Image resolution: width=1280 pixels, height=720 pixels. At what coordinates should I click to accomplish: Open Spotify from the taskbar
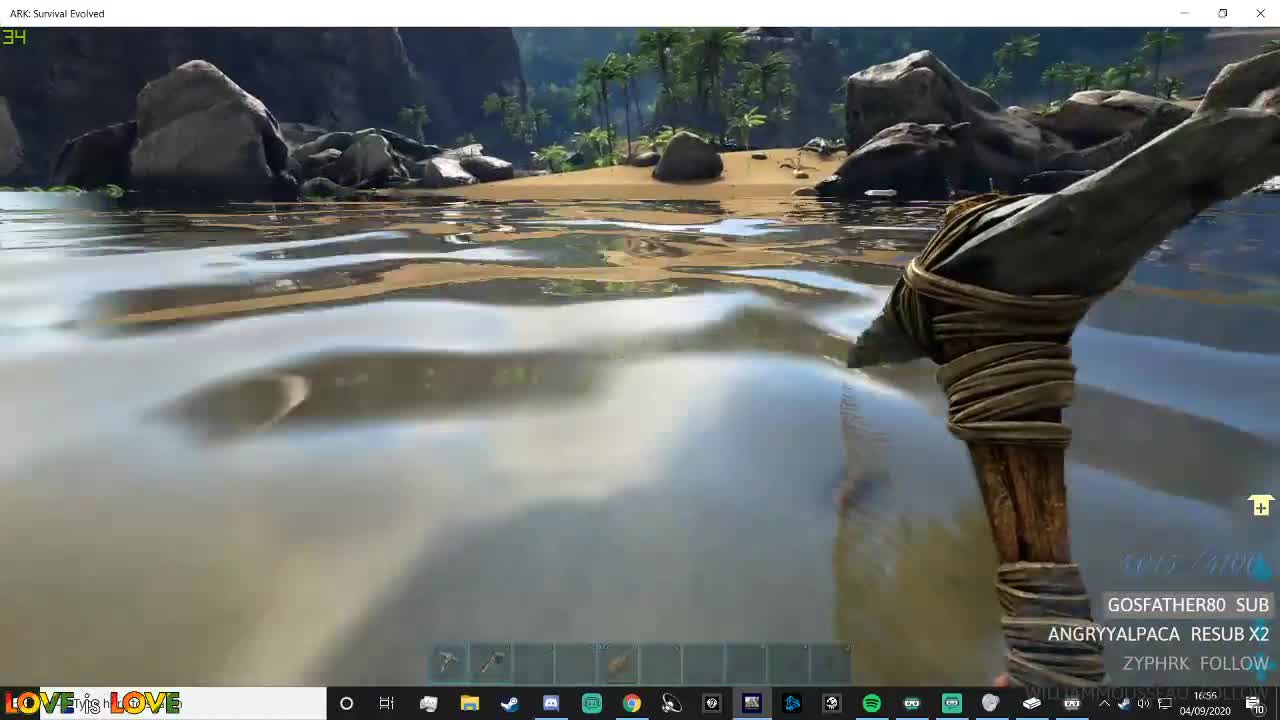[872, 703]
